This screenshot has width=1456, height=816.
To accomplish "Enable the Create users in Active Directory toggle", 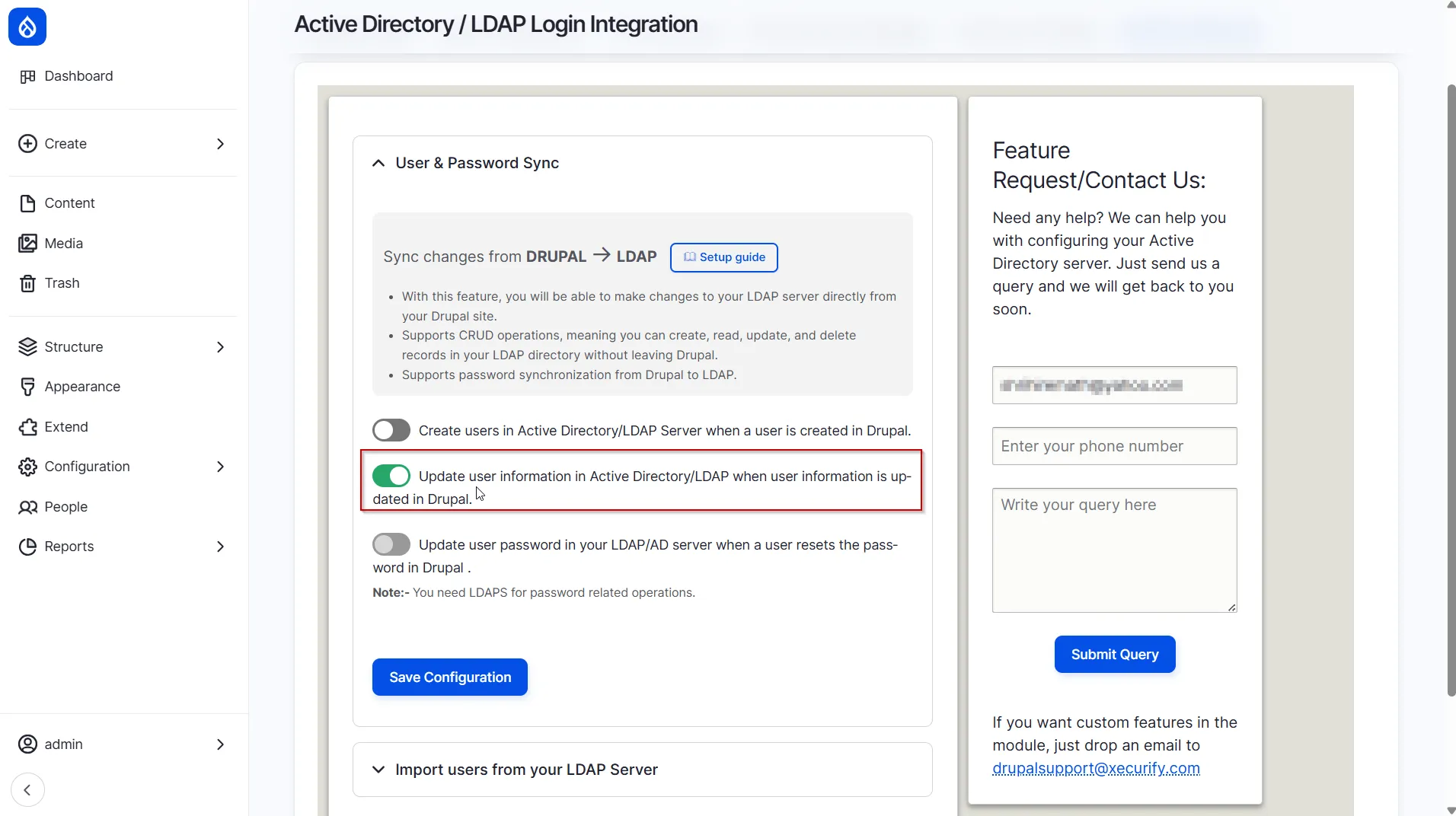I will tap(391, 430).
